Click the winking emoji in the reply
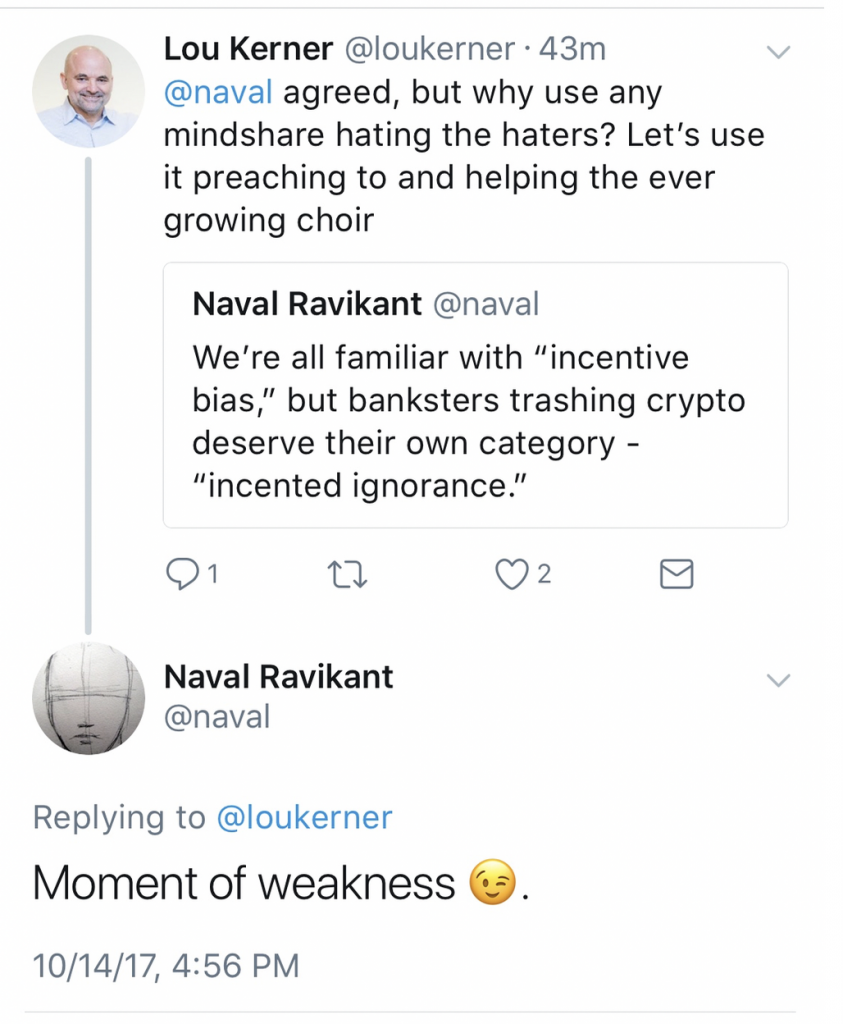The height and width of the screenshot is (1024, 843). tap(491, 884)
